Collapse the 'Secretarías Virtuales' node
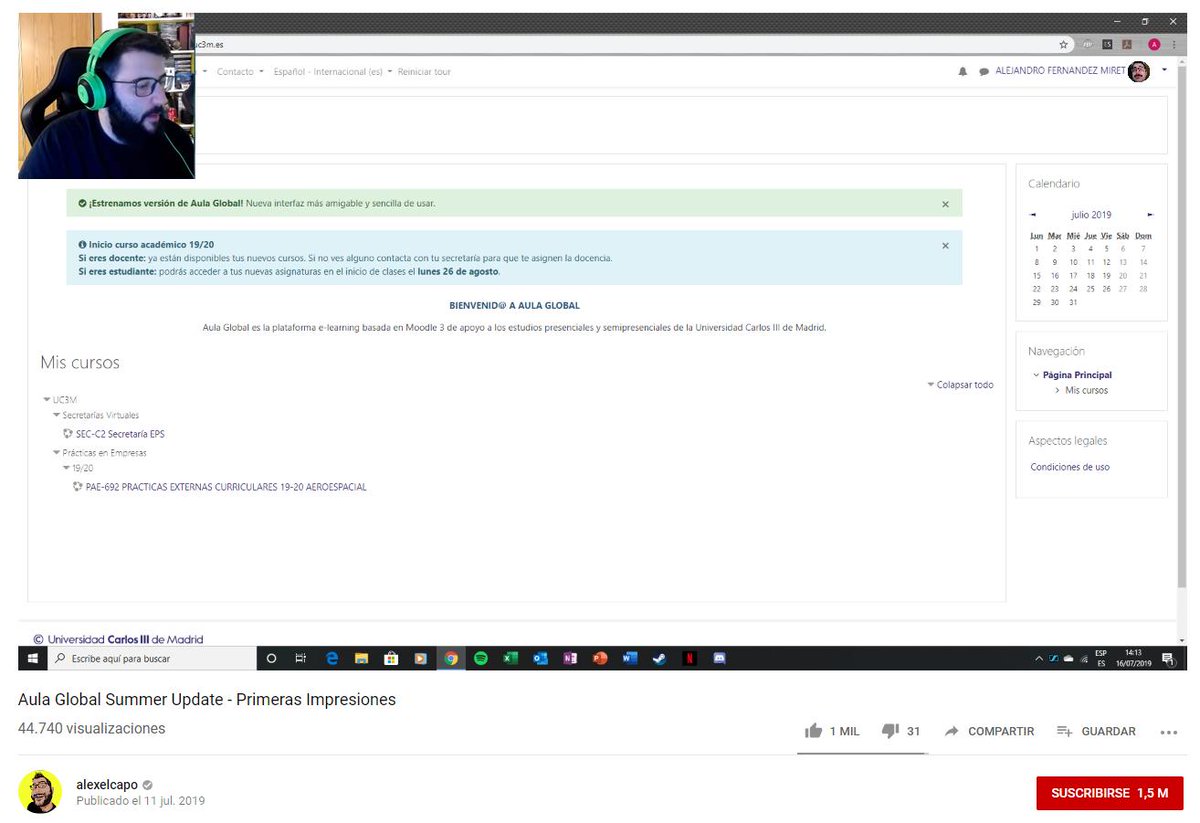This screenshot has width=1200, height=823. [x=57, y=415]
